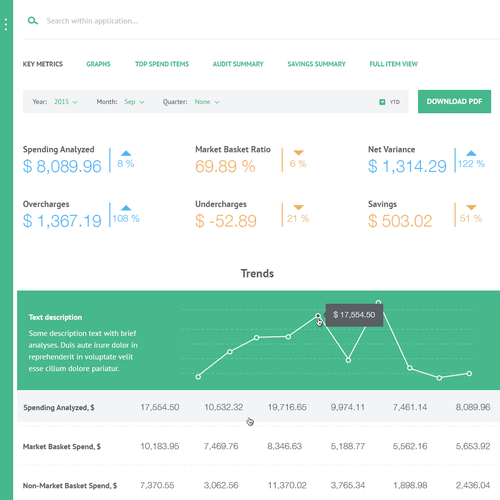500x500 pixels.
Task: Click the 8,346.63 table cell
Action: pyautogui.click(x=284, y=446)
